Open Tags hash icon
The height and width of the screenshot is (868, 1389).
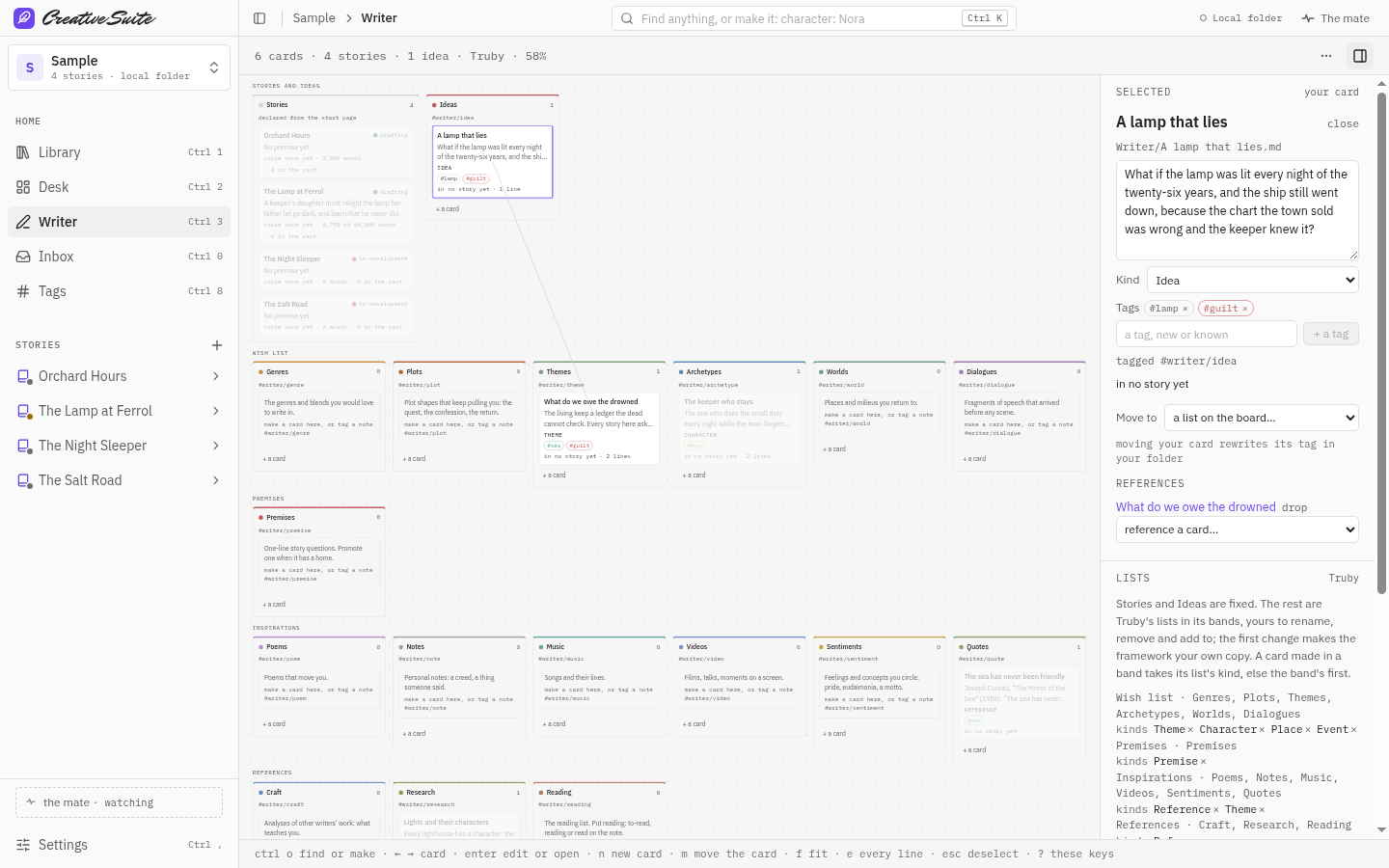[23, 291]
